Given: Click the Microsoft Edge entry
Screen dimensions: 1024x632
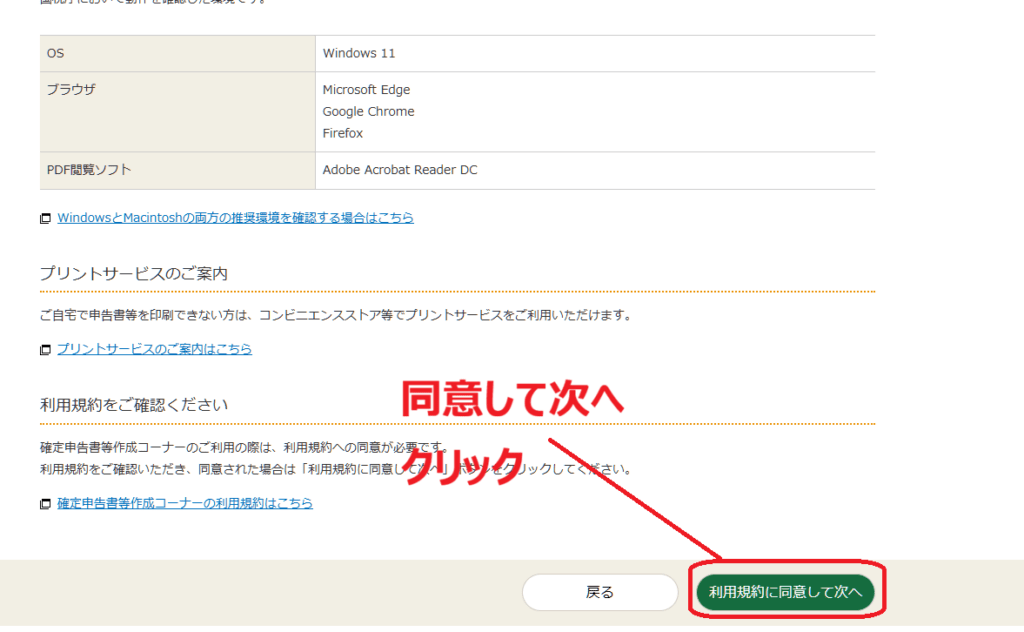Looking at the screenshot, I should [x=366, y=90].
